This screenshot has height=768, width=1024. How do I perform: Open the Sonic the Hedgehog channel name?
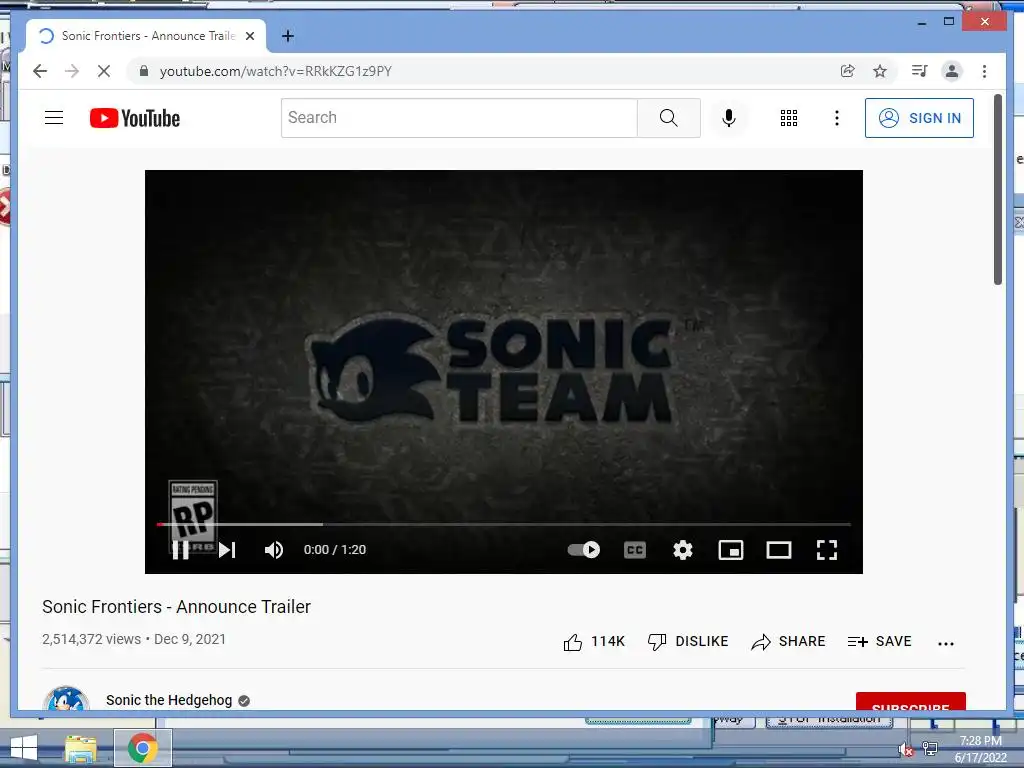pyautogui.click(x=169, y=700)
